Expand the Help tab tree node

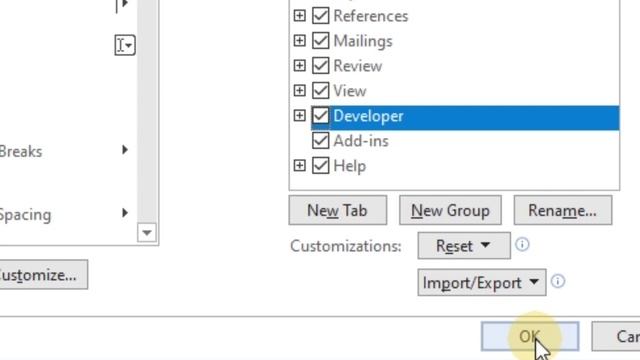pos(300,165)
